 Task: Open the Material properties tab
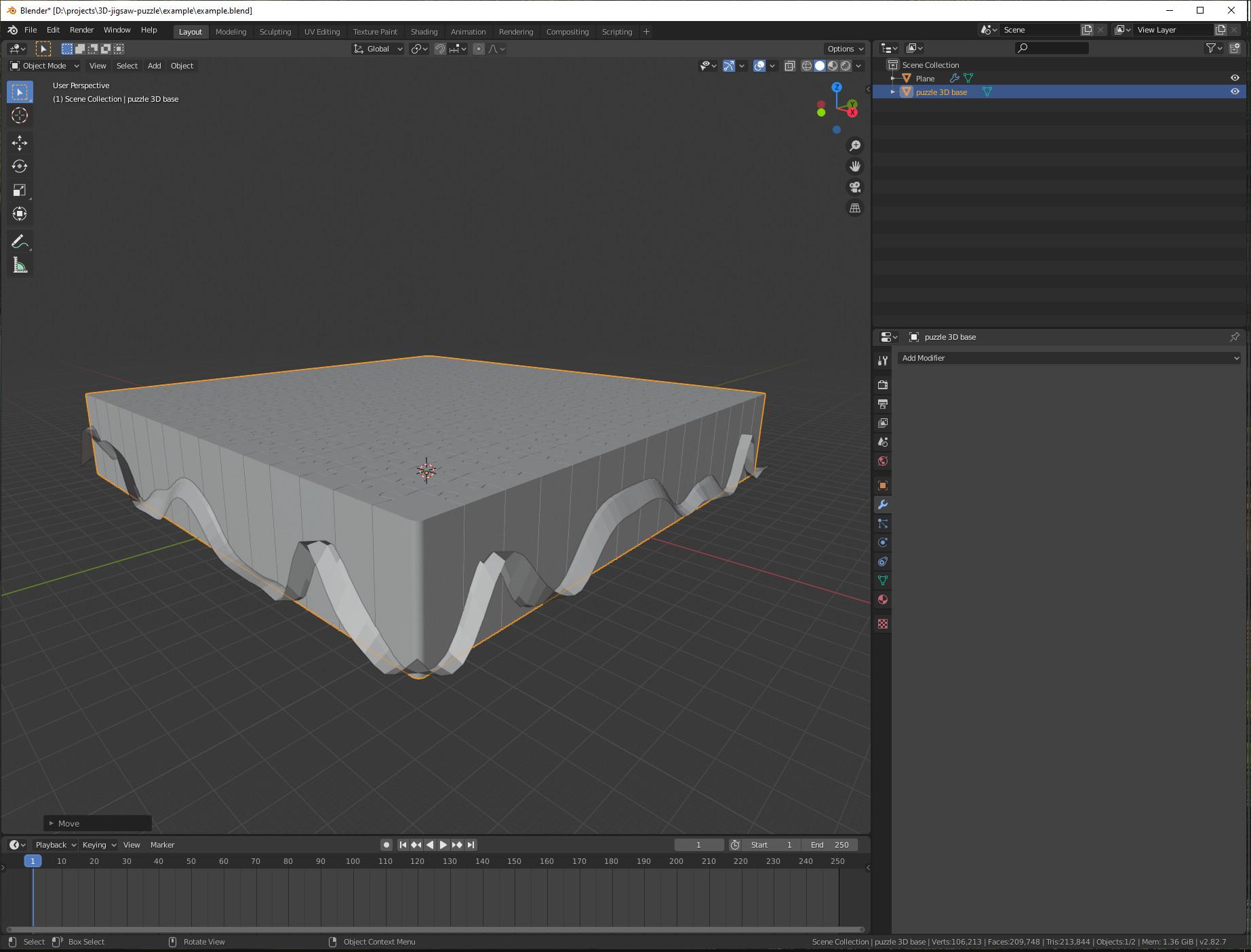click(882, 599)
